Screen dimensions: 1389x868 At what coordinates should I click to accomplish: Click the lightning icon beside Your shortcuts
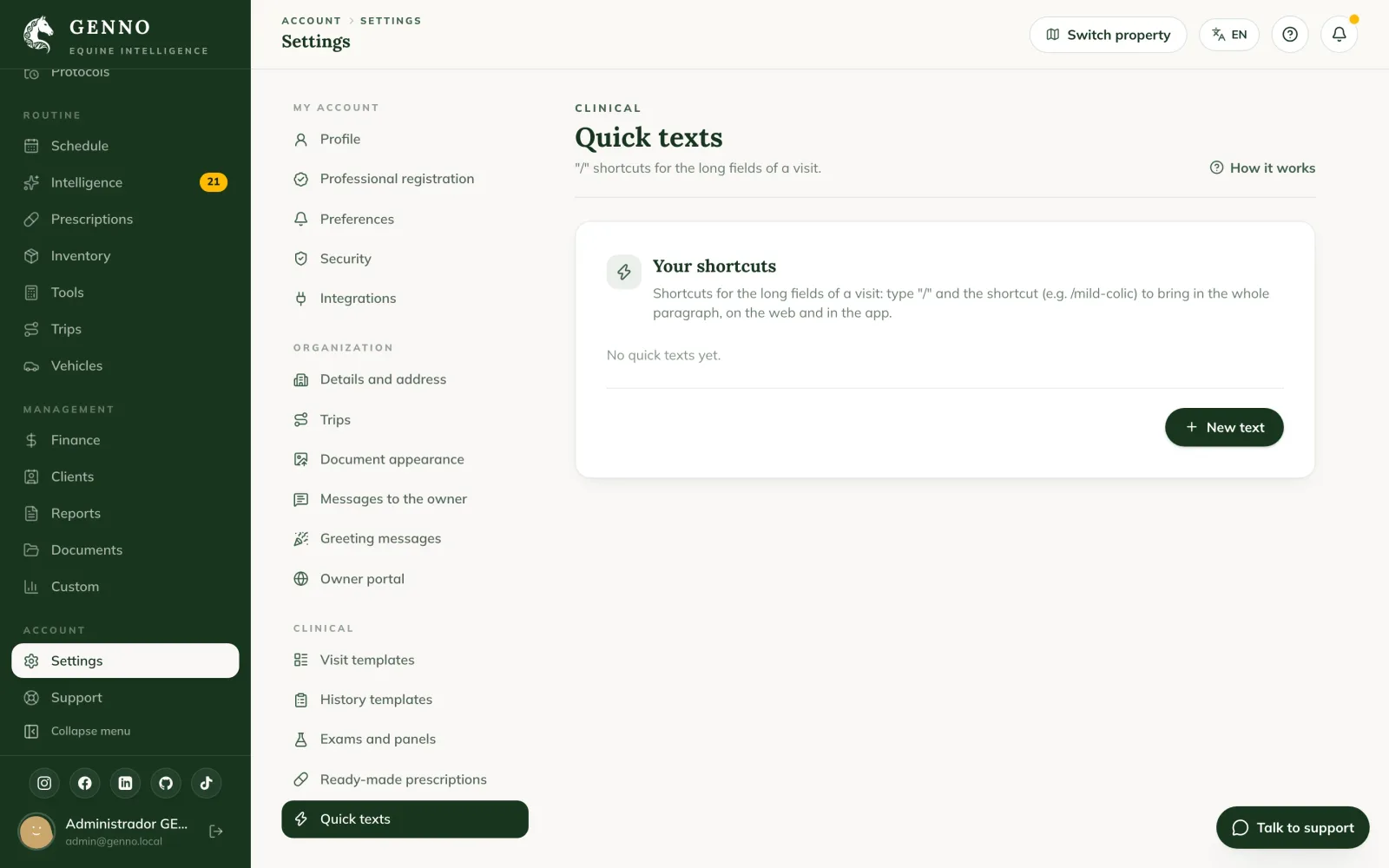click(x=624, y=273)
